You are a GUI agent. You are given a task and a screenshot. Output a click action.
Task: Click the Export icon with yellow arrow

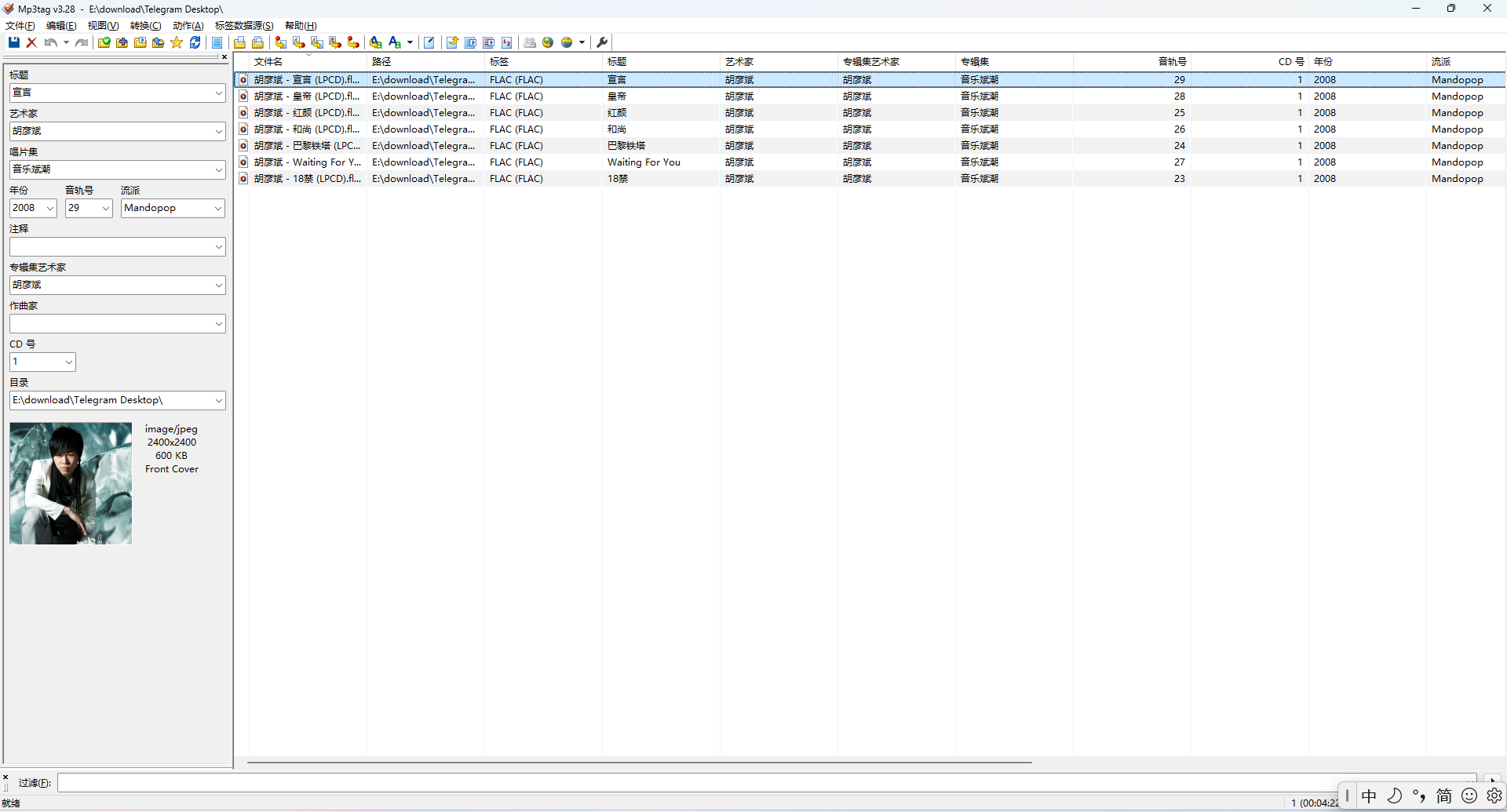452,42
